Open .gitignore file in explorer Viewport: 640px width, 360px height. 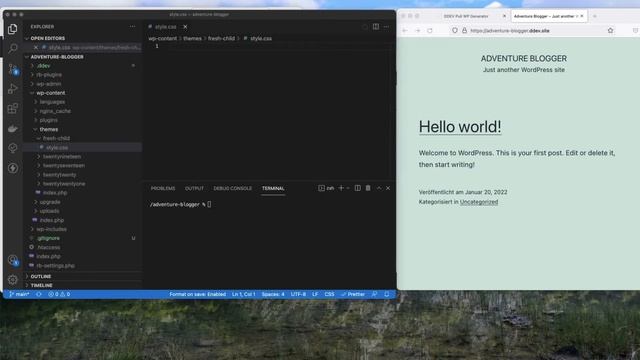click(x=48, y=238)
